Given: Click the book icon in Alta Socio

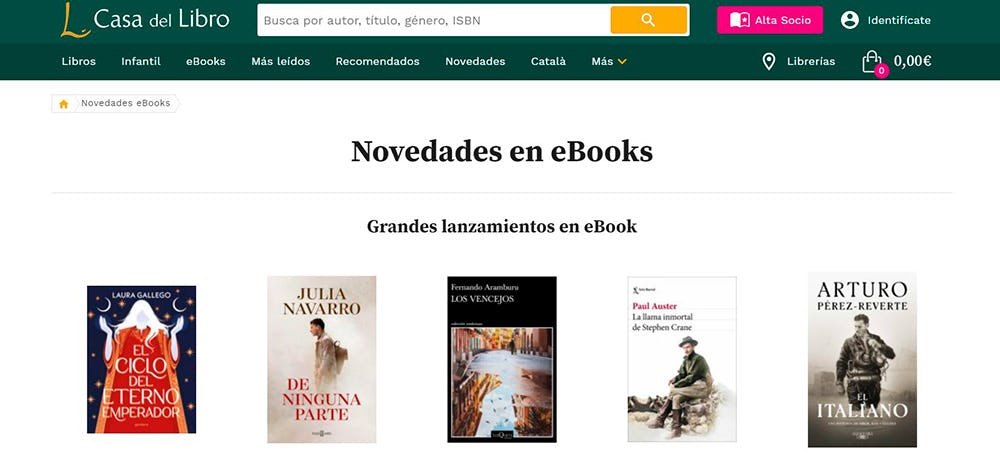Looking at the screenshot, I should point(740,20).
